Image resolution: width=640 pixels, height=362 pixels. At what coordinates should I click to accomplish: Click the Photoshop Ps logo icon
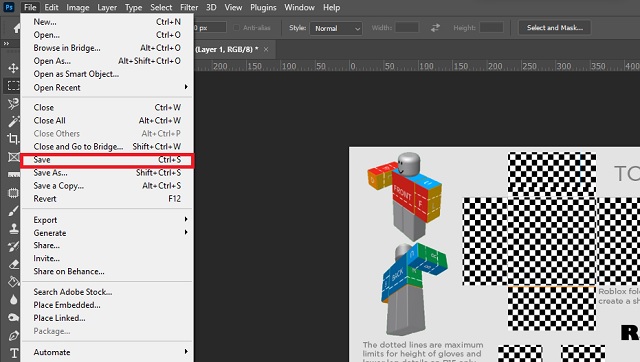coord(9,7)
